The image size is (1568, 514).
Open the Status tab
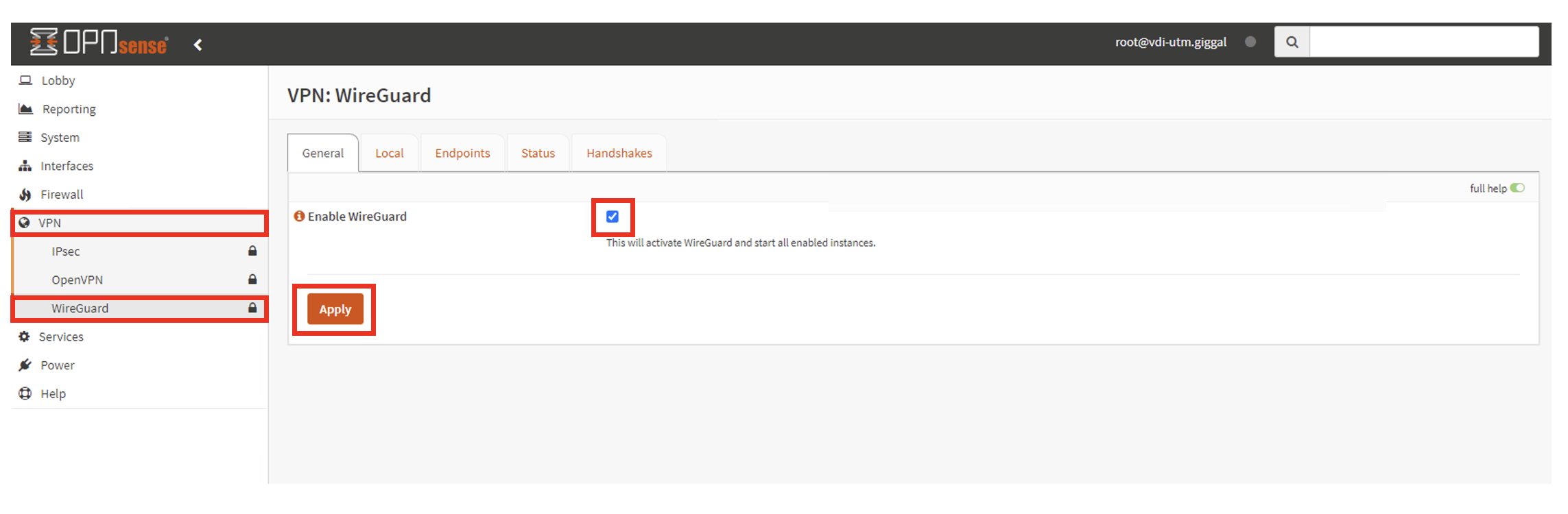(538, 153)
